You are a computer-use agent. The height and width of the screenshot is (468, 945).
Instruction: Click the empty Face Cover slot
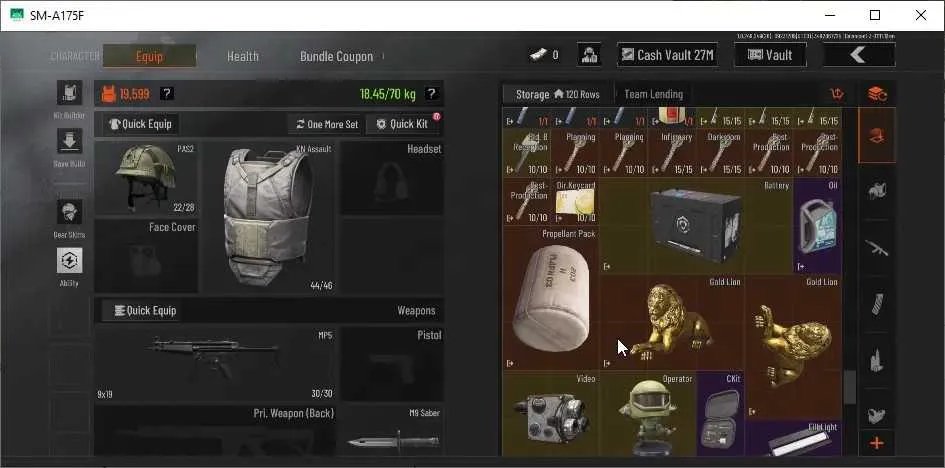146,256
